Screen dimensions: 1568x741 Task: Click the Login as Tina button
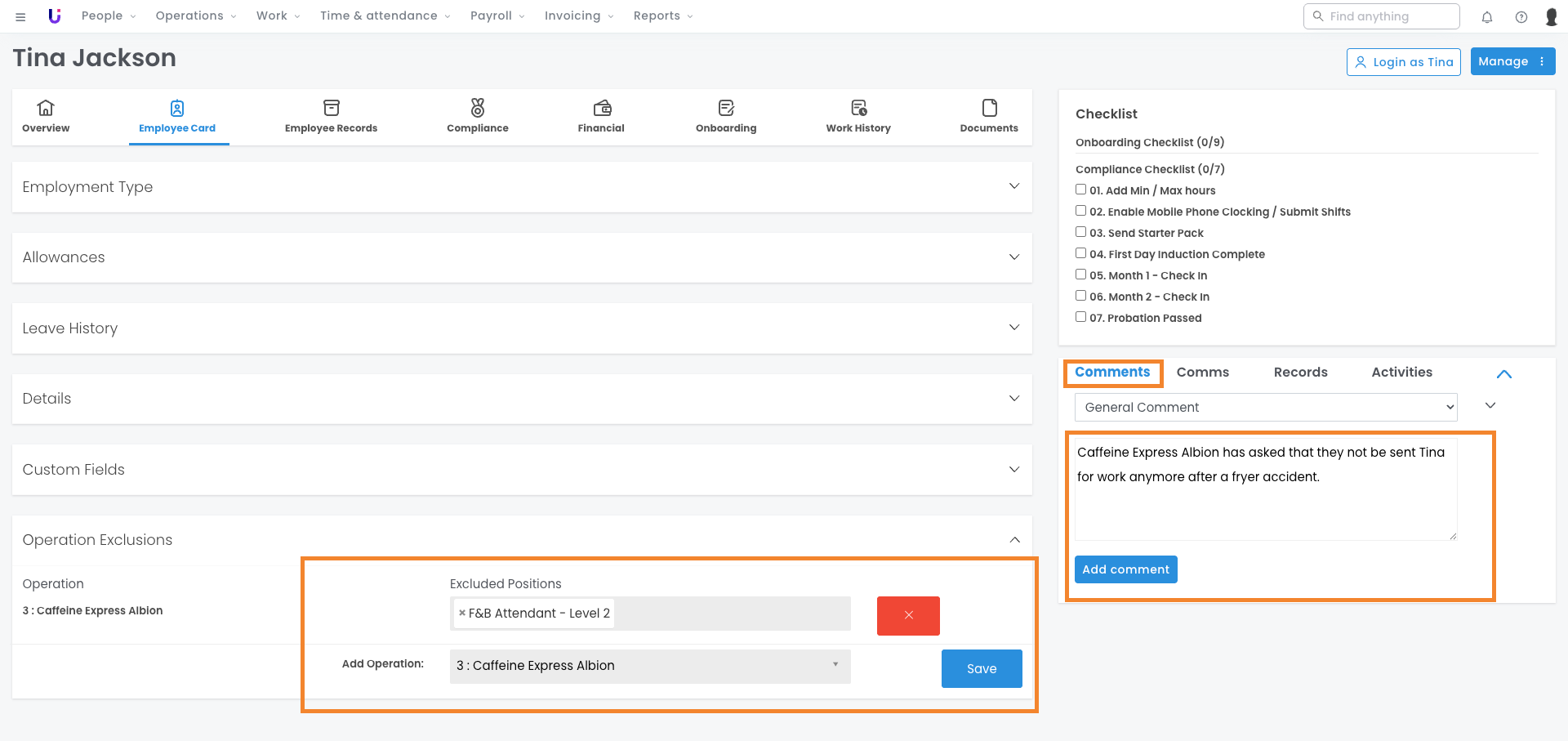point(1403,62)
